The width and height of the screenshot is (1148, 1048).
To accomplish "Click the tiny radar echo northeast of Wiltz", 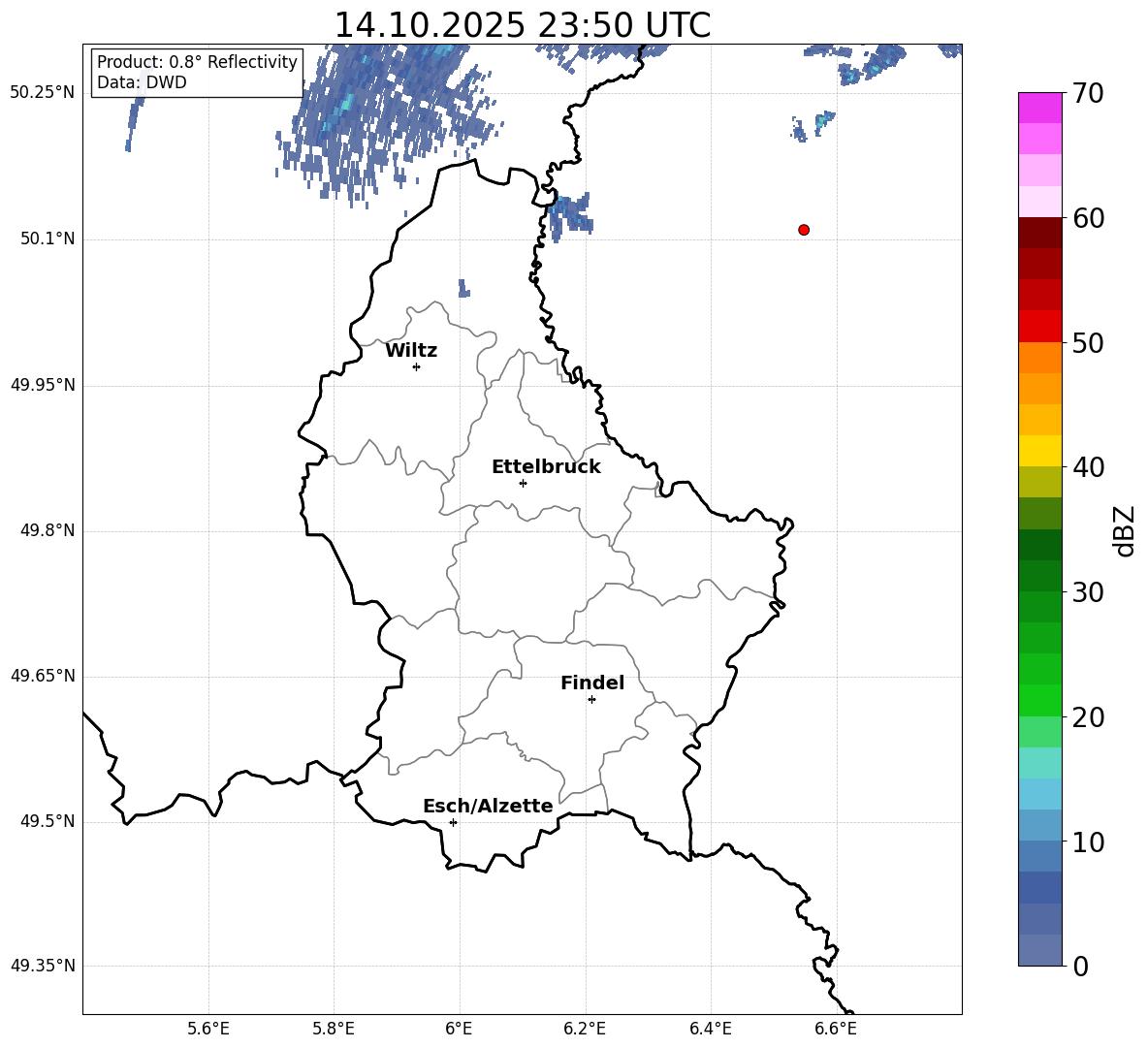I will (463, 288).
